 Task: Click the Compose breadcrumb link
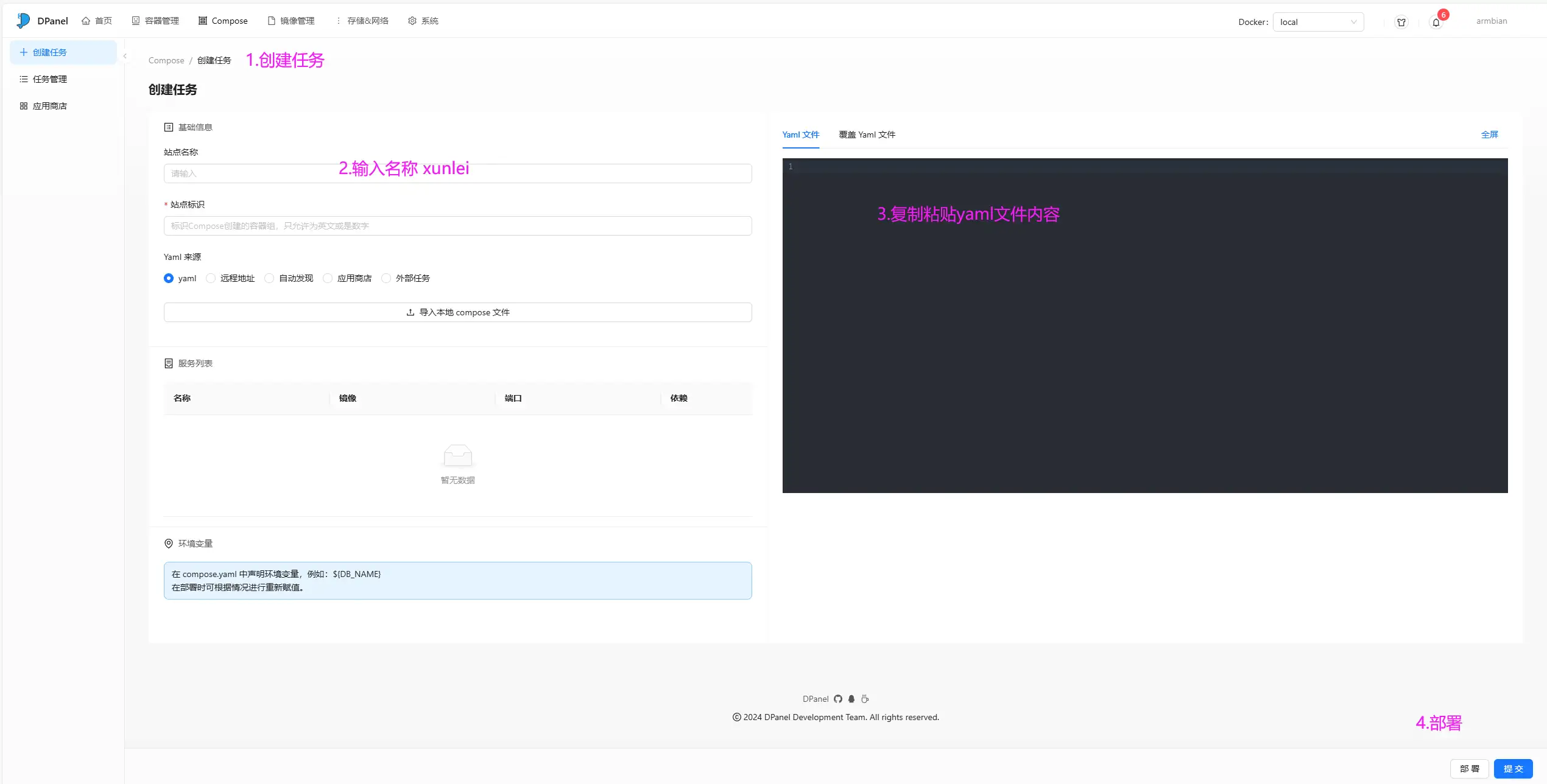point(166,60)
